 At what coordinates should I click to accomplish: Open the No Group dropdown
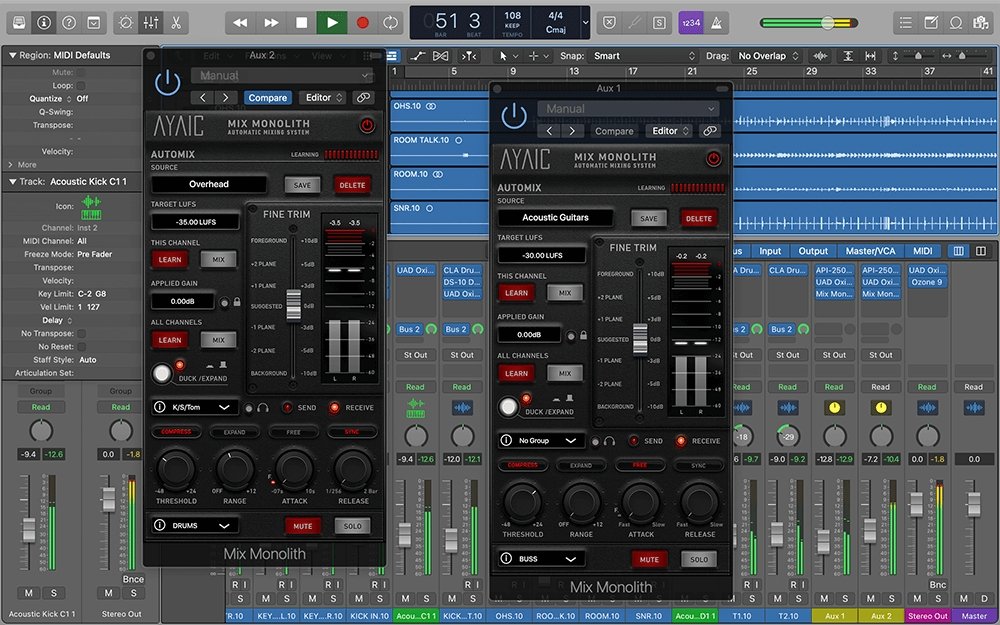pyautogui.click(x=541, y=440)
